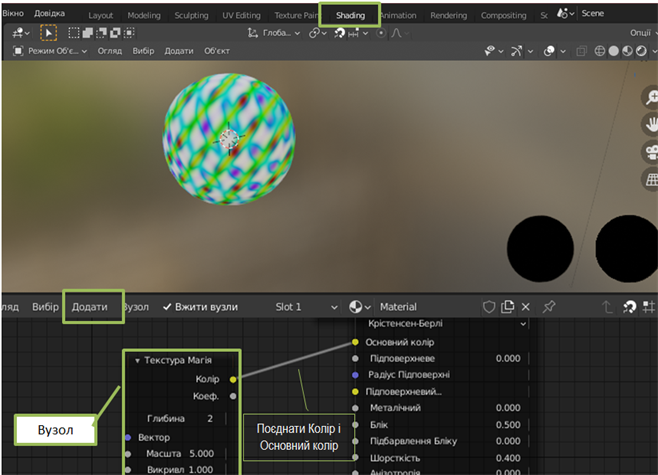Image resolution: width=658 pixels, height=475 pixels.
Task: Unlink material with the X icon
Action: tap(525, 307)
